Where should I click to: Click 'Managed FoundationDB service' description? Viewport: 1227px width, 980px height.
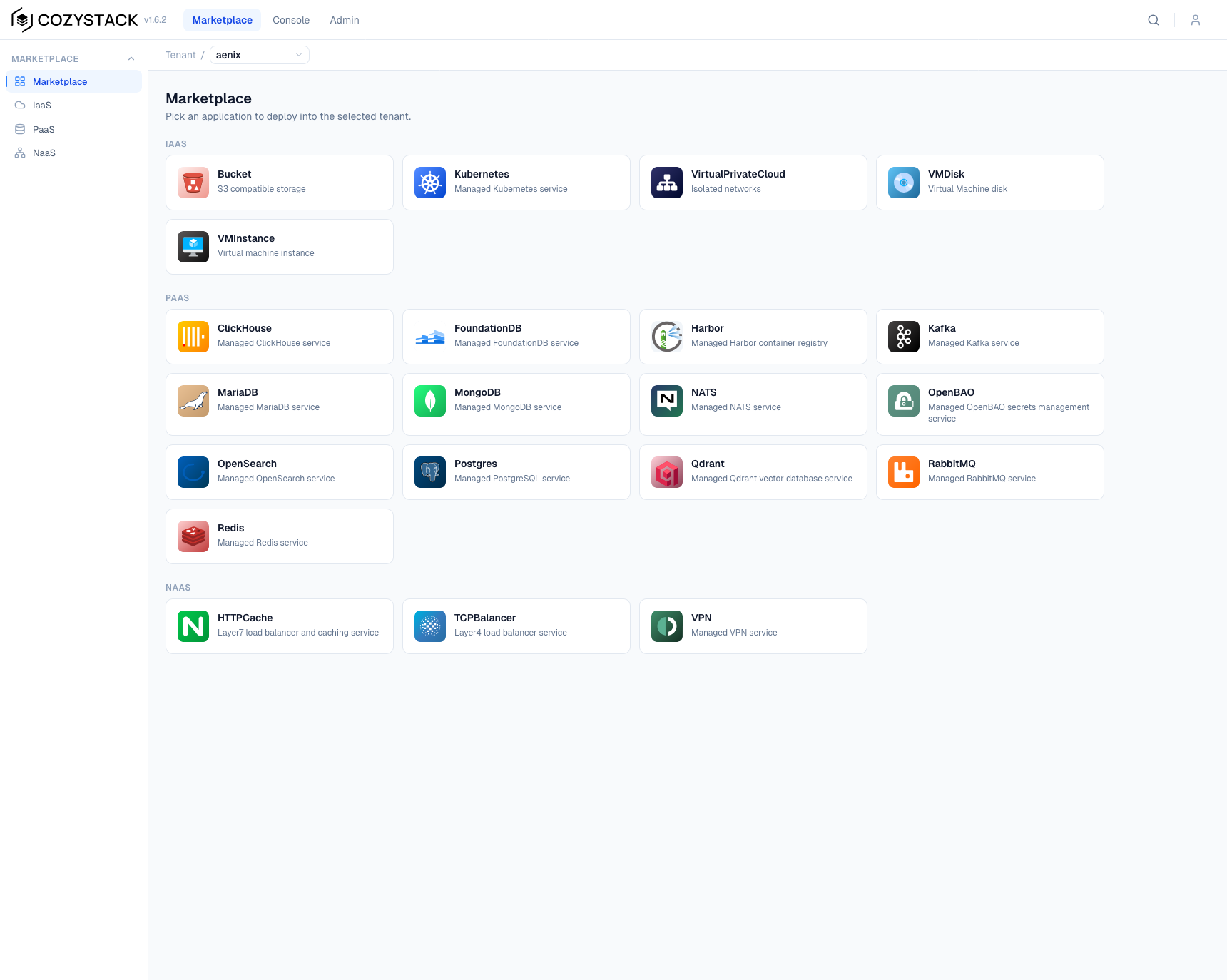(516, 343)
